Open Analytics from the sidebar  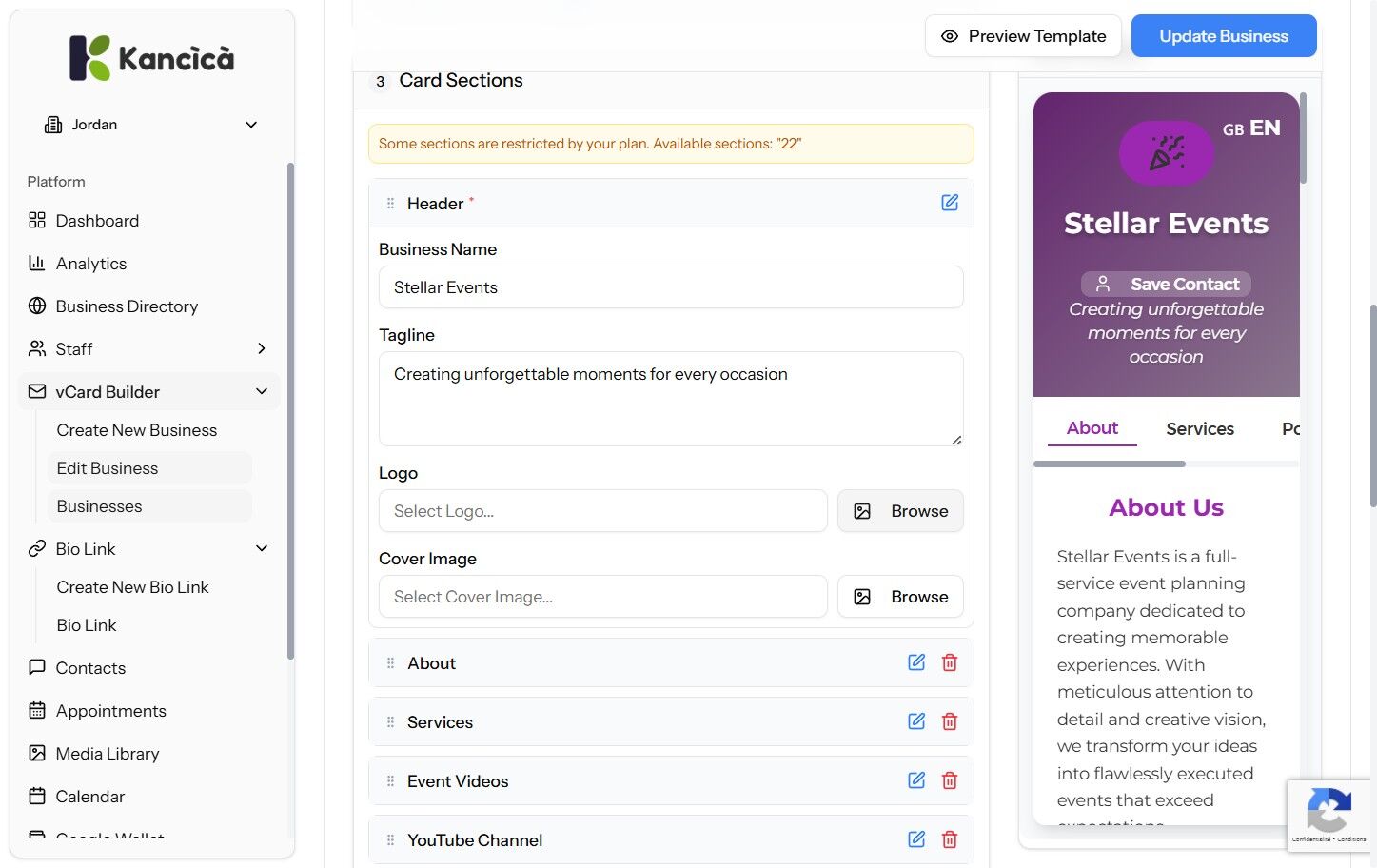tap(90, 264)
